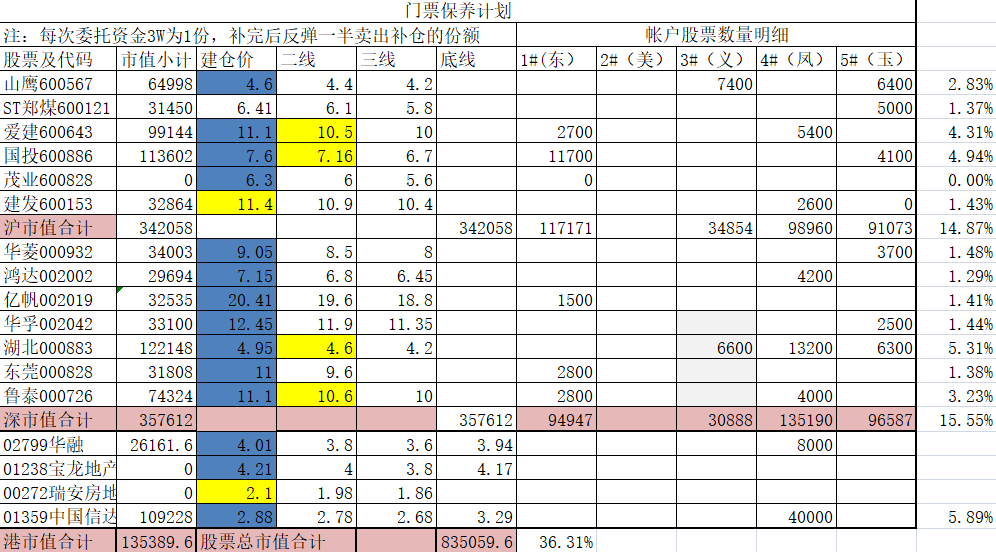Click the stock cell 国投600886
The height and width of the screenshot is (552, 996).
pos(58,156)
